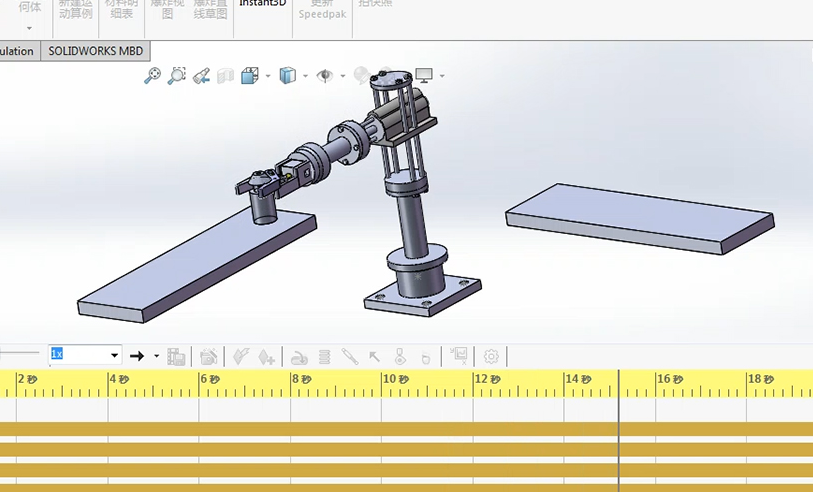The height and width of the screenshot is (492, 813).
Task: Click the 12 秒 mark on timeline ruler
Action: pos(487,379)
